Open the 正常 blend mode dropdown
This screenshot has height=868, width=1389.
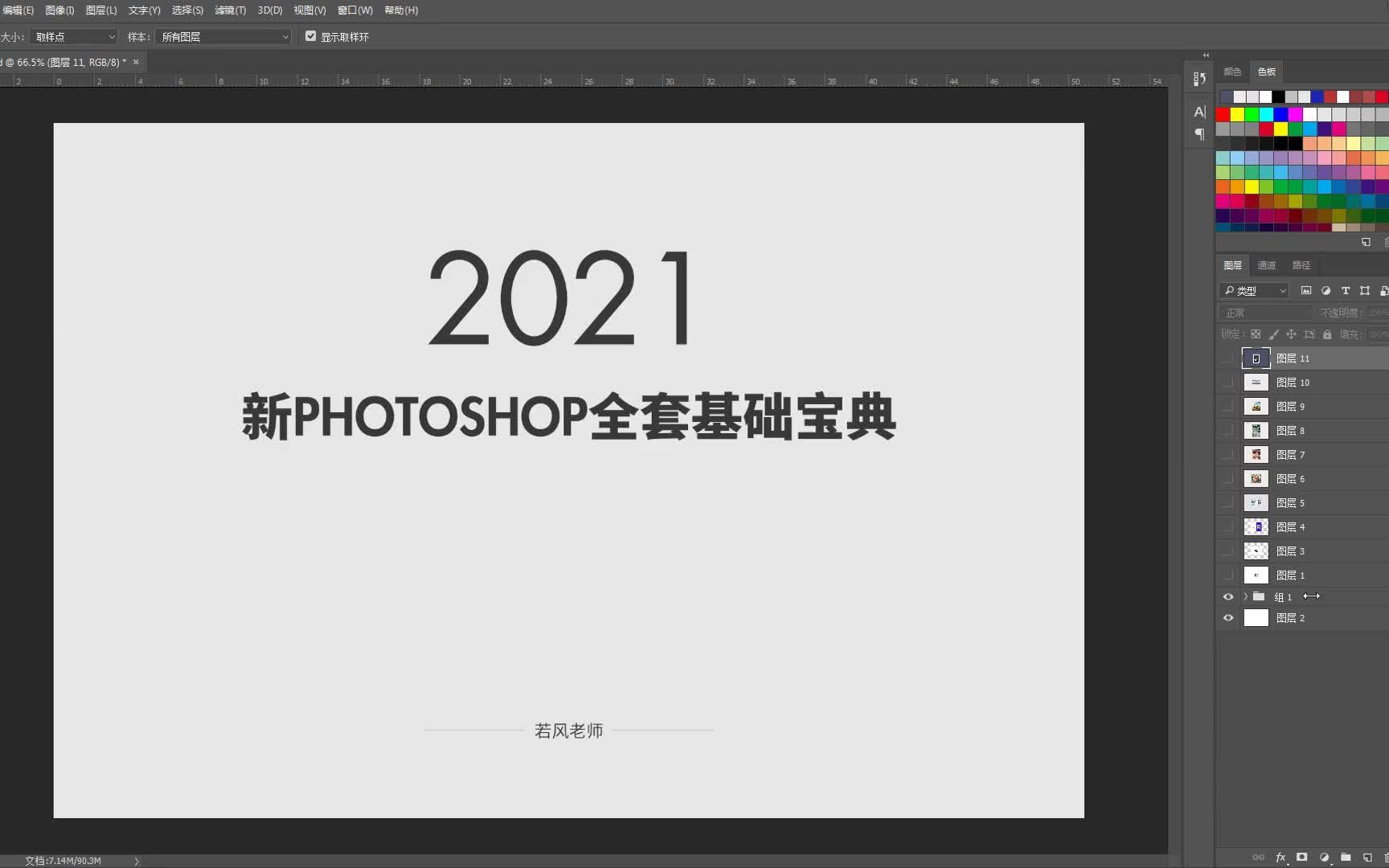pyautogui.click(x=1266, y=313)
